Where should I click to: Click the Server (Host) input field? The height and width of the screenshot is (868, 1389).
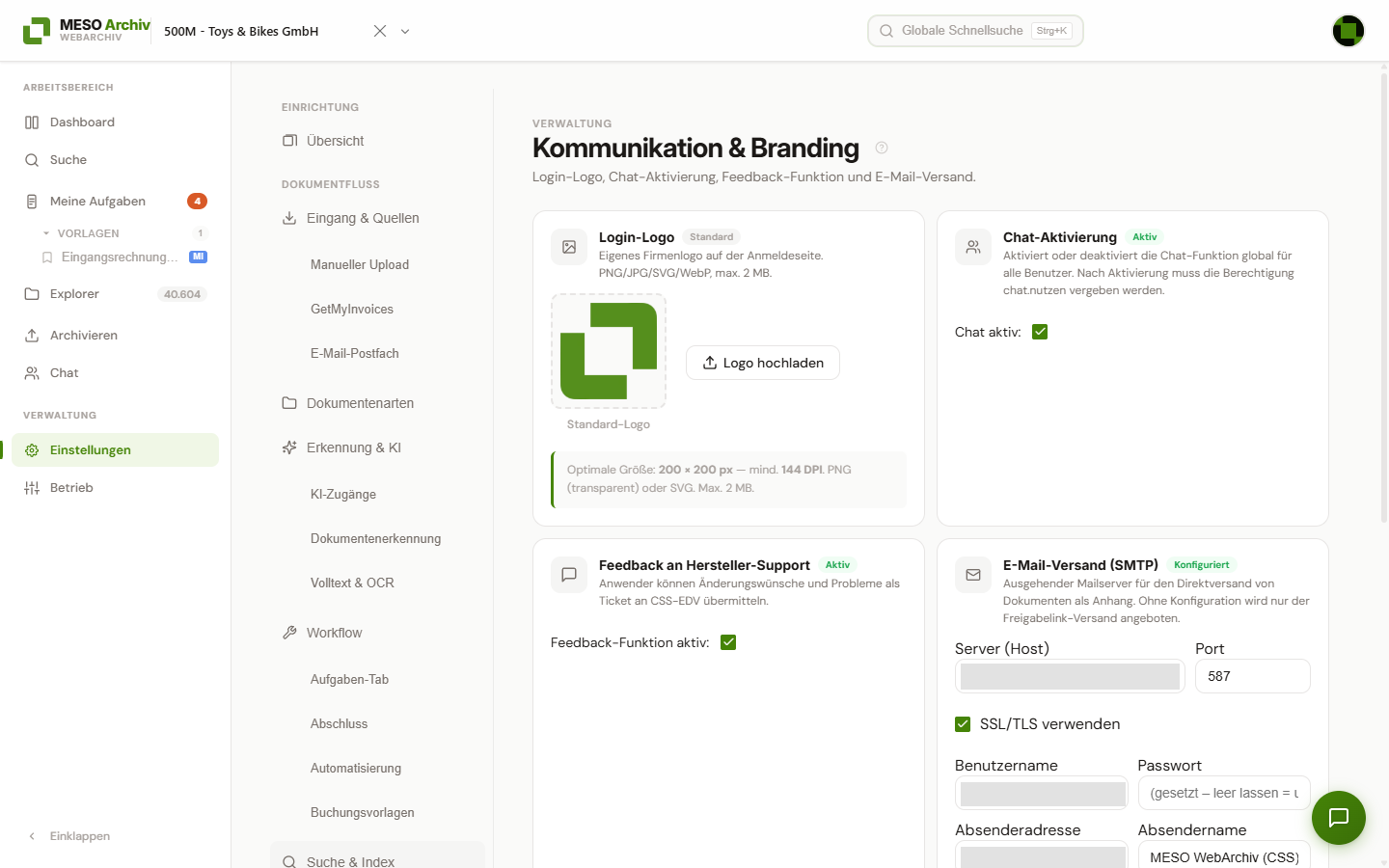click(x=1070, y=676)
